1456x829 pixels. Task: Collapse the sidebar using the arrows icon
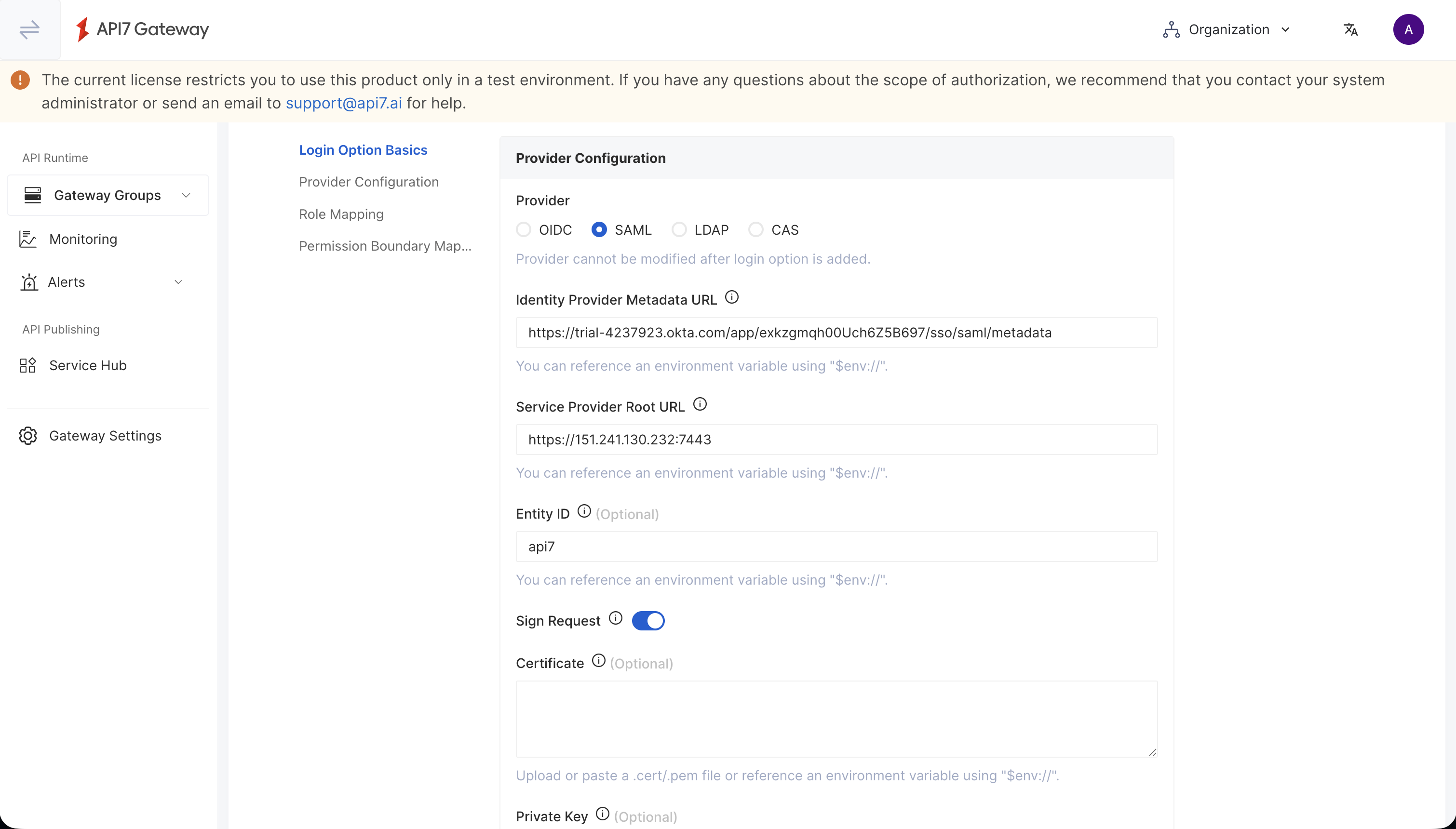tap(29, 29)
